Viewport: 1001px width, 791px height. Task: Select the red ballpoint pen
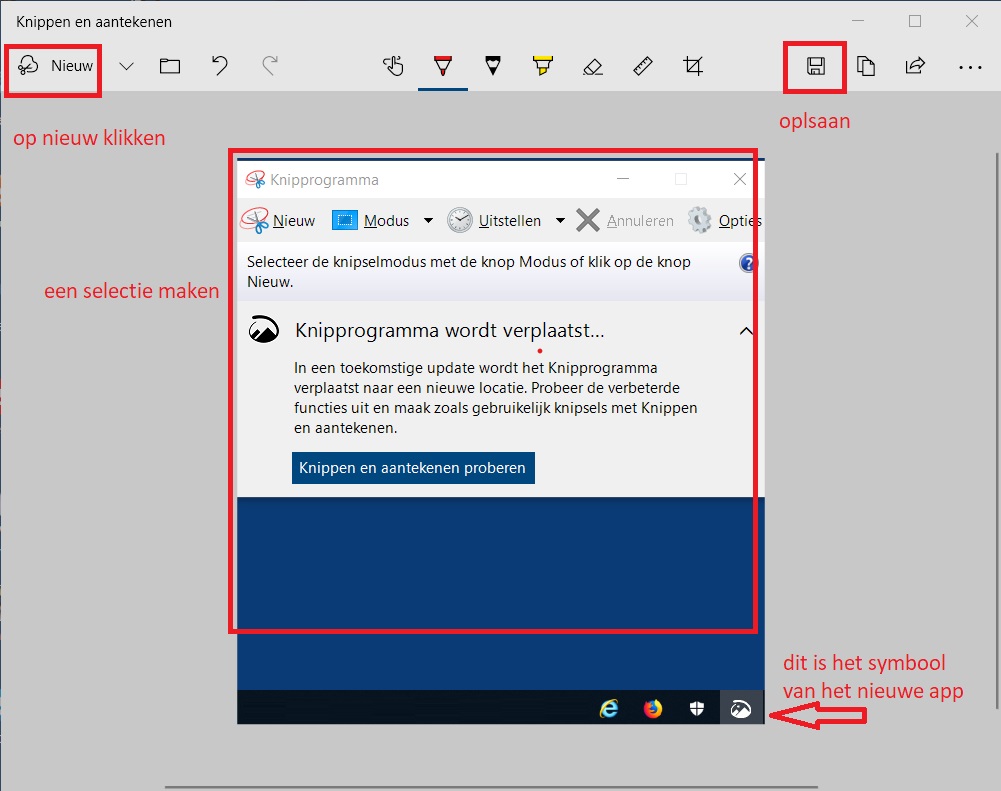tap(443, 67)
